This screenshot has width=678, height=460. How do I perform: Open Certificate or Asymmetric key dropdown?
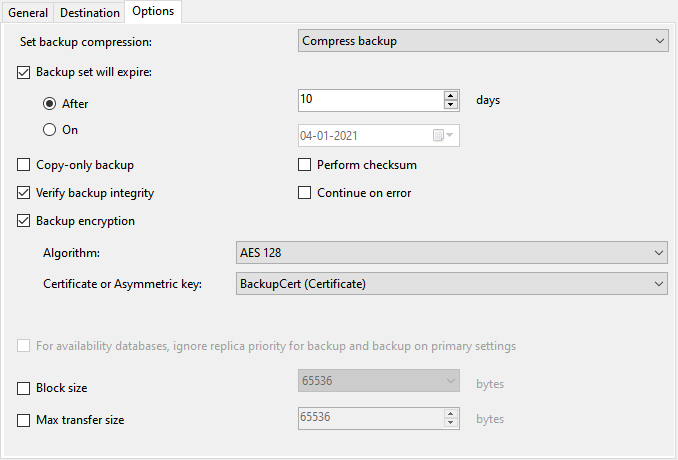point(451,284)
